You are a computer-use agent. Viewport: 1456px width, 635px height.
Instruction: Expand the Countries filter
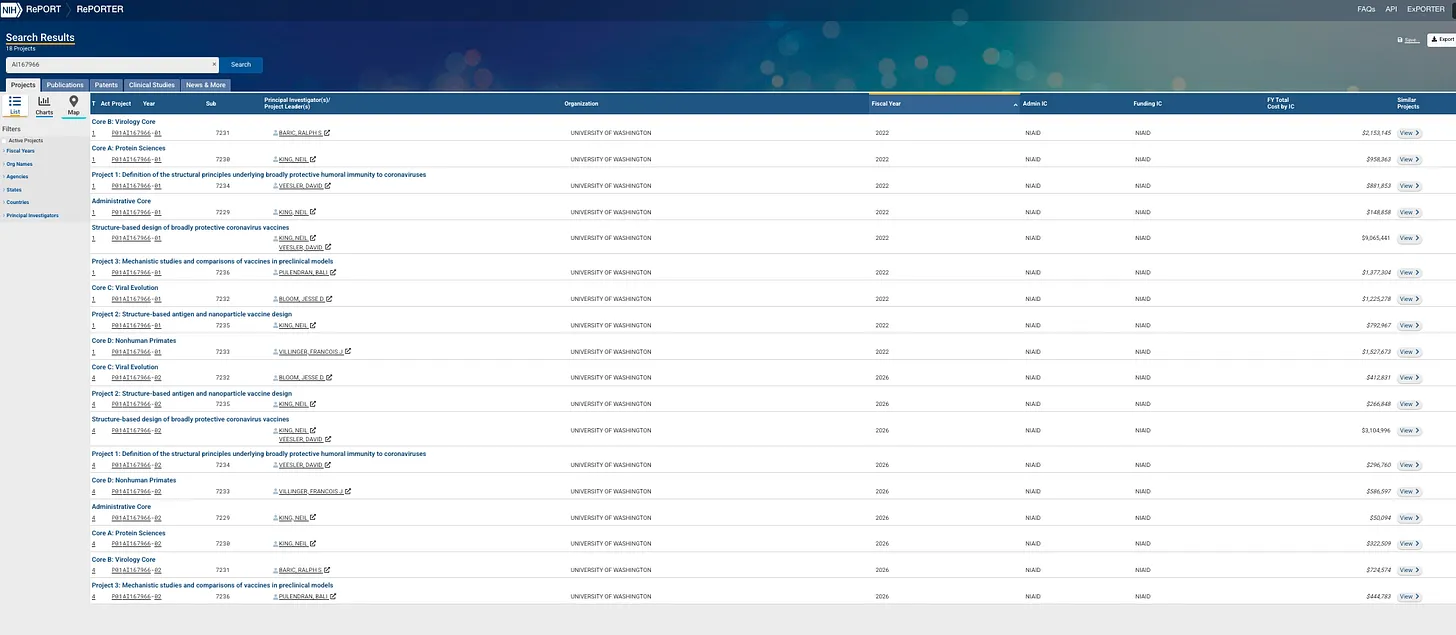(x=17, y=203)
